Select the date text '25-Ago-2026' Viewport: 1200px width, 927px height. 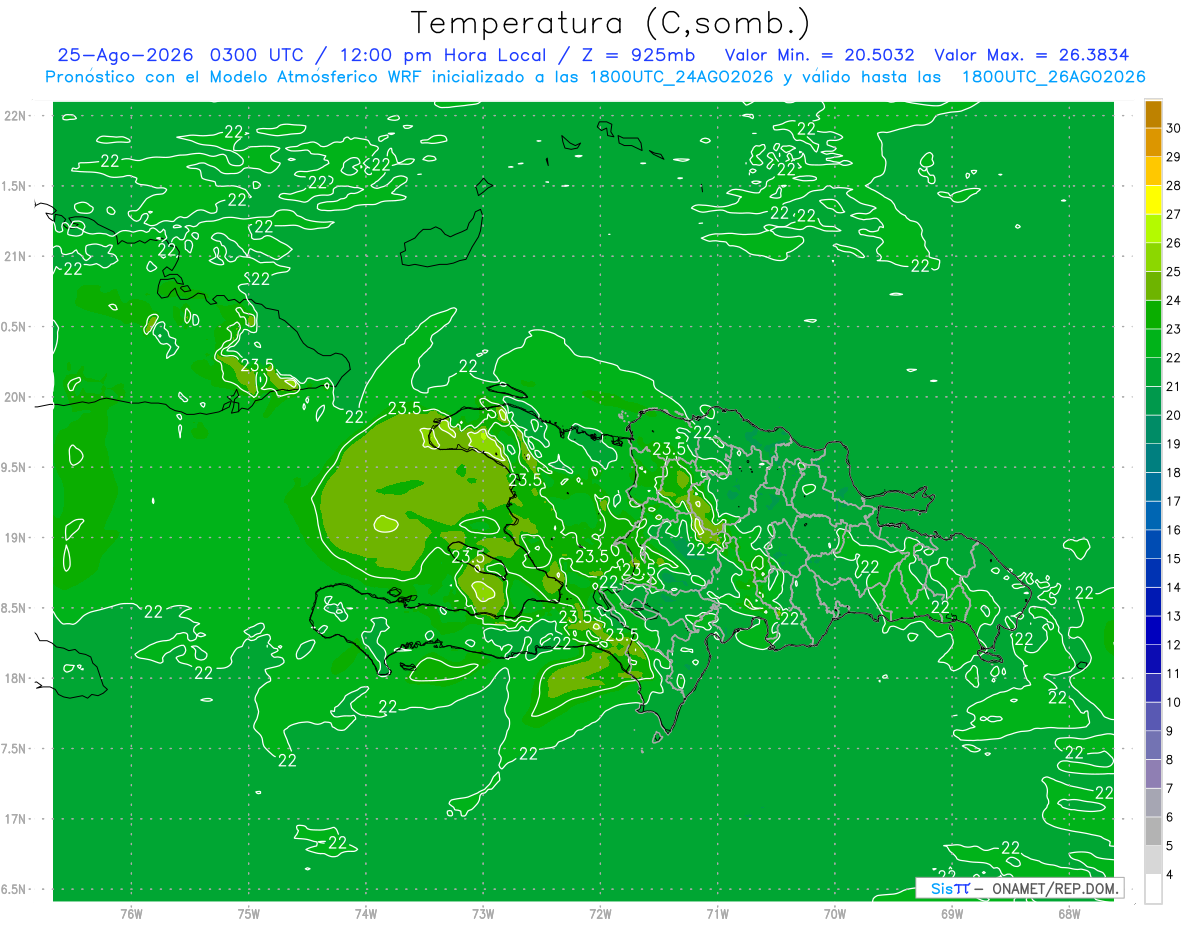[x=124, y=55]
